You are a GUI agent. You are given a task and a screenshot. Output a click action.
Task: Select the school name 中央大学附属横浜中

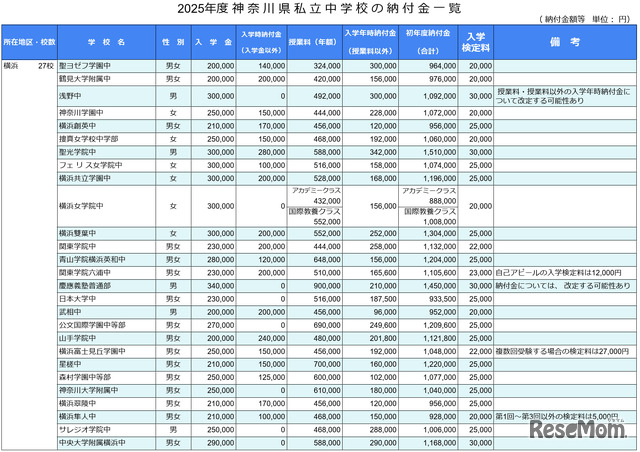point(92,443)
